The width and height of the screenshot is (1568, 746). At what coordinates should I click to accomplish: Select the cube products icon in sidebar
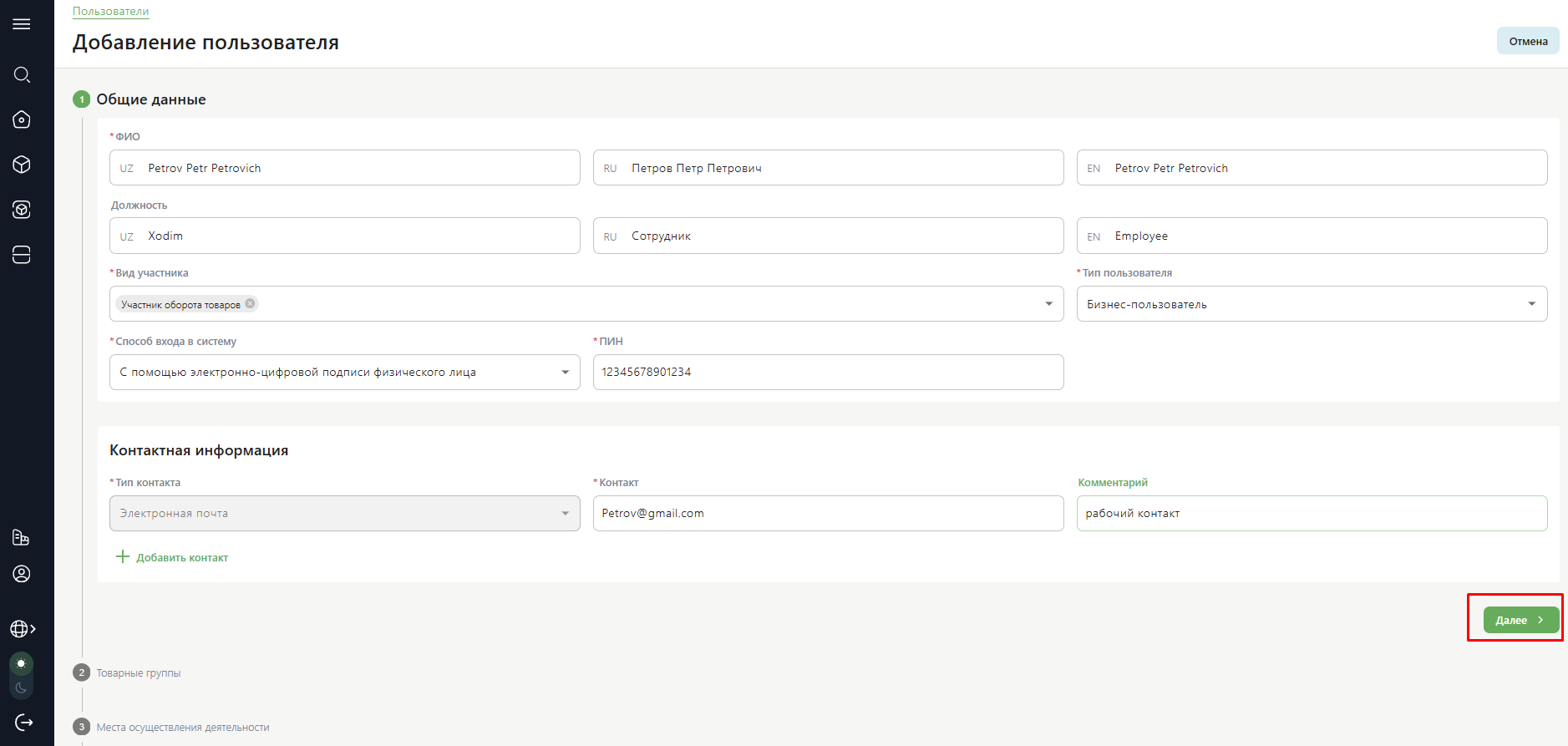tap(22, 165)
